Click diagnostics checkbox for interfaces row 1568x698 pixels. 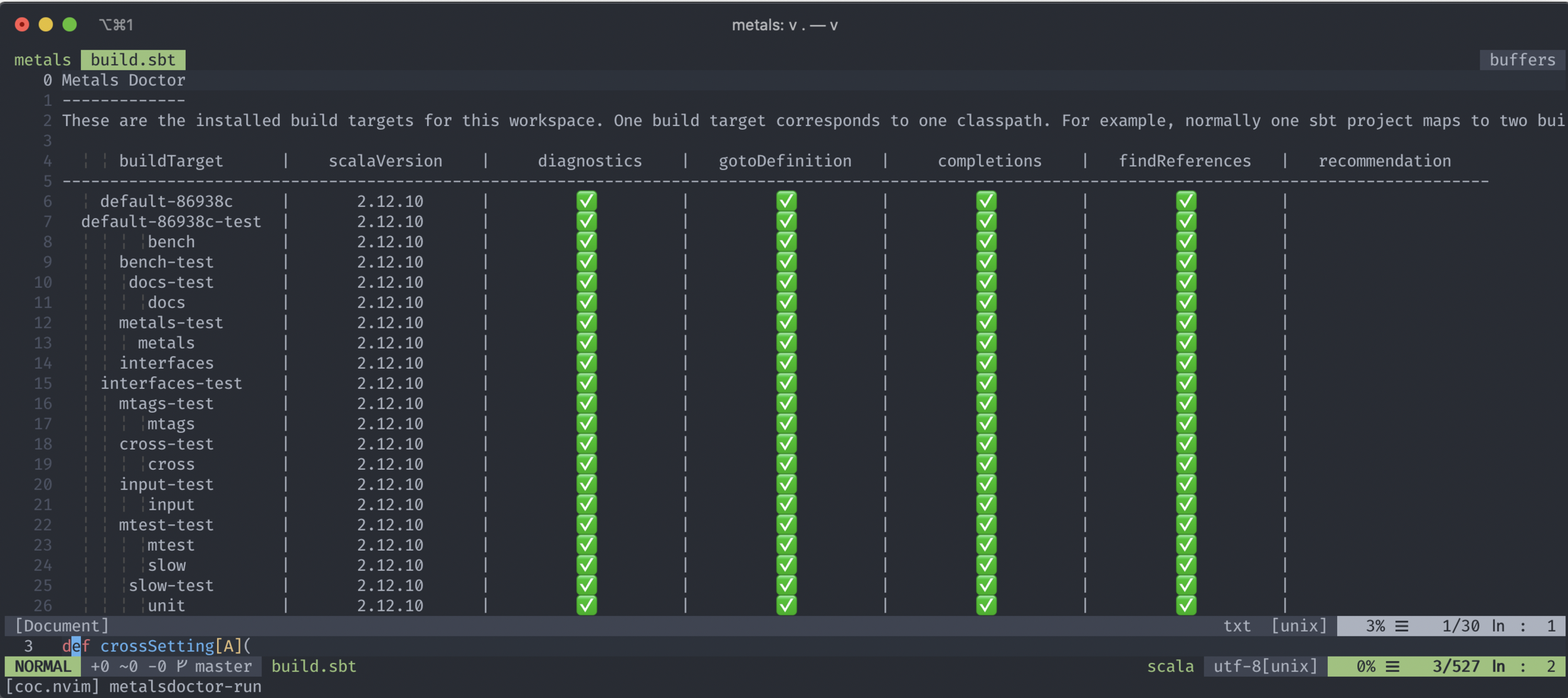click(x=586, y=363)
